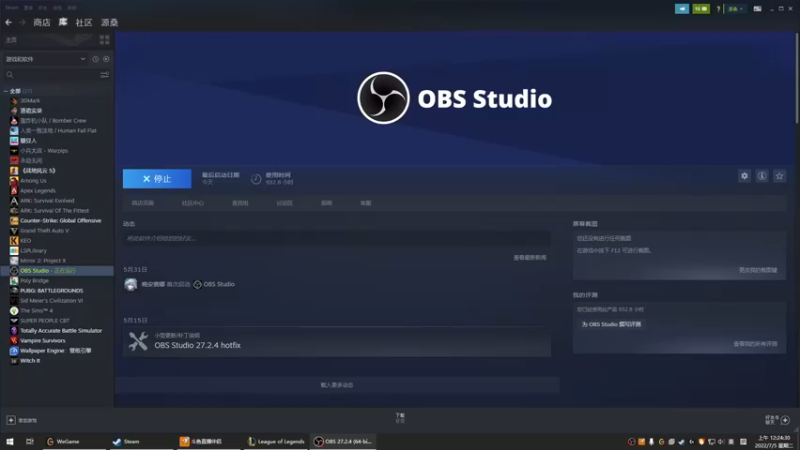Load more activity at the bottom
The image size is (800, 450).
(337, 385)
